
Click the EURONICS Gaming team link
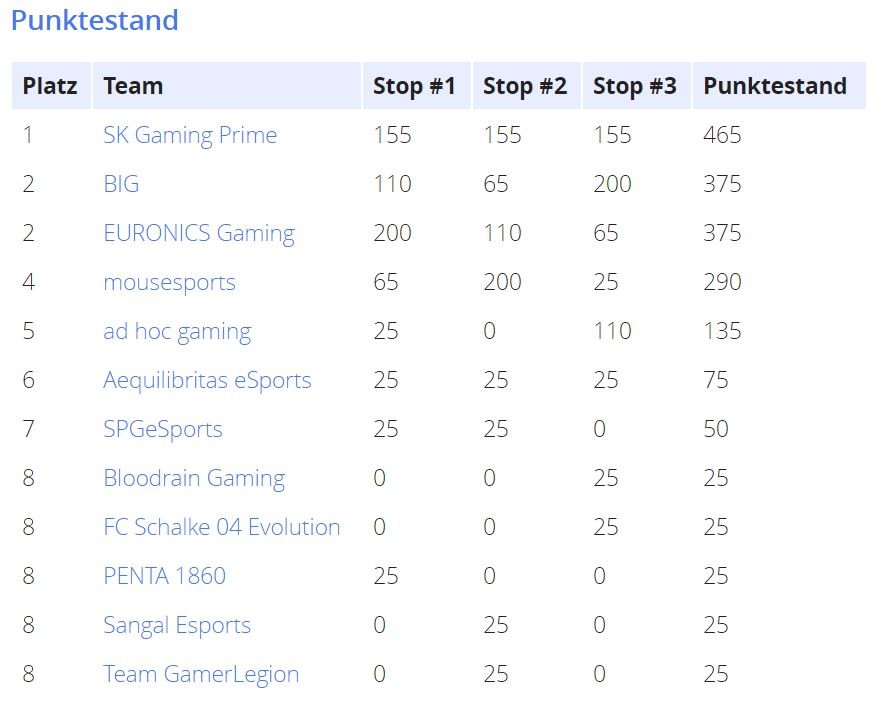[199, 233]
